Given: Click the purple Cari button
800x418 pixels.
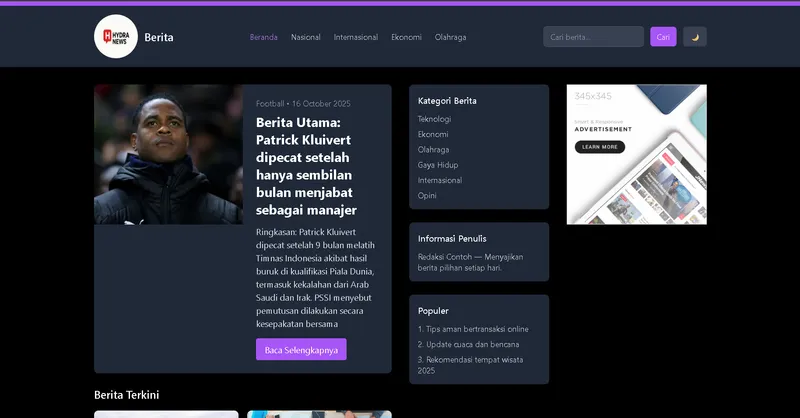Looking at the screenshot, I should pyautogui.click(x=663, y=37).
